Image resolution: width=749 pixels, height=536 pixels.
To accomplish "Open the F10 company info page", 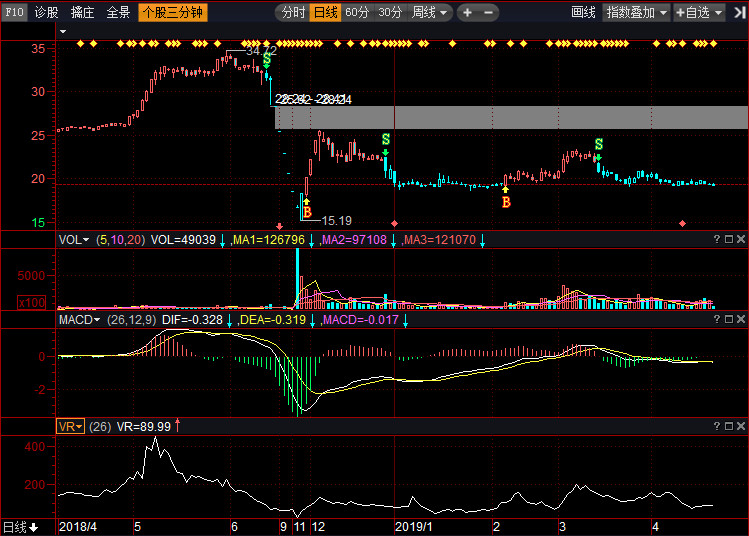I will [x=14, y=12].
